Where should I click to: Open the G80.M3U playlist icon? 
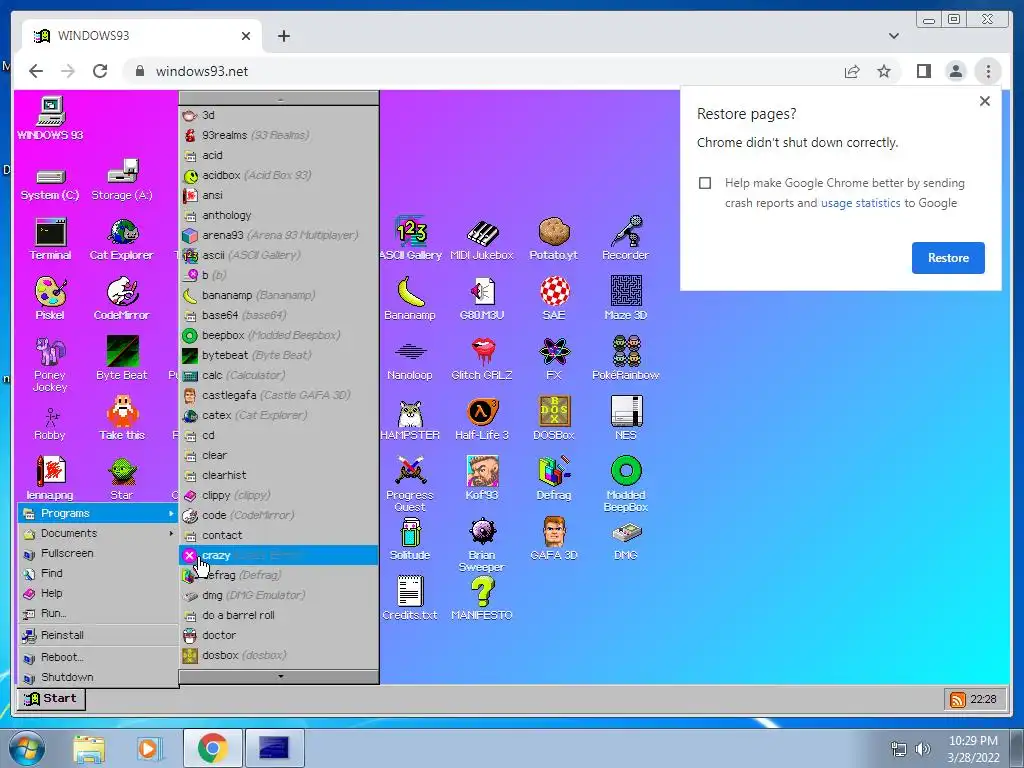tap(482, 298)
